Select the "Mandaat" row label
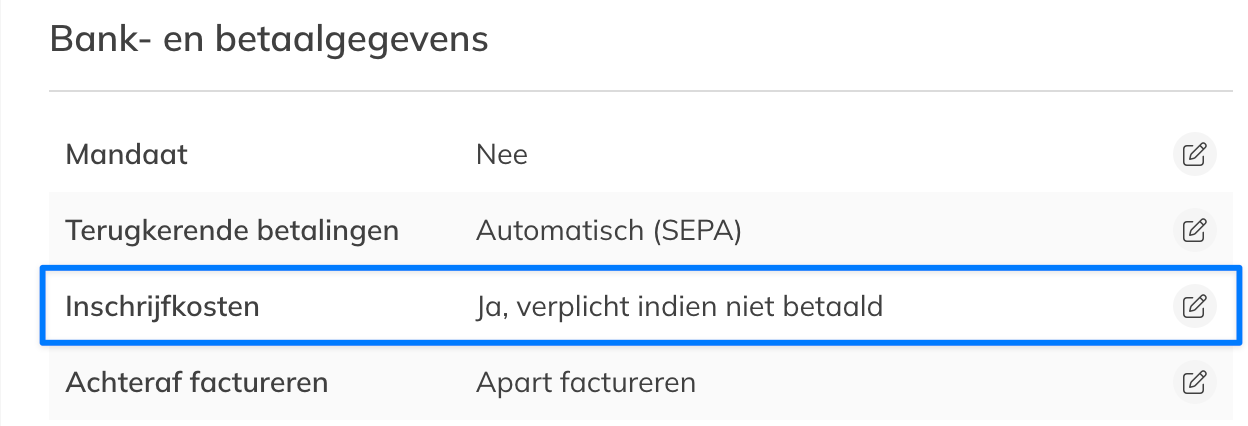This screenshot has width=1248, height=426. [x=126, y=155]
